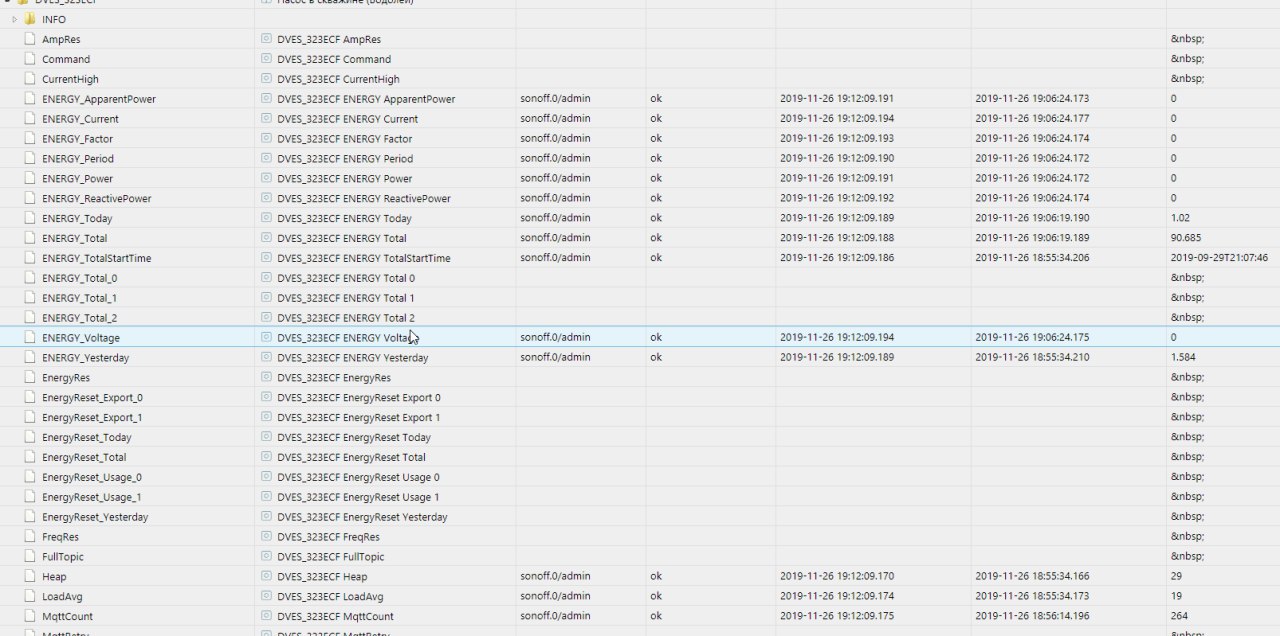The image size is (1280, 636).
Task: Click name 'DVES_323ECF EnergyReset Usage 1'
Action: (358, 497)
